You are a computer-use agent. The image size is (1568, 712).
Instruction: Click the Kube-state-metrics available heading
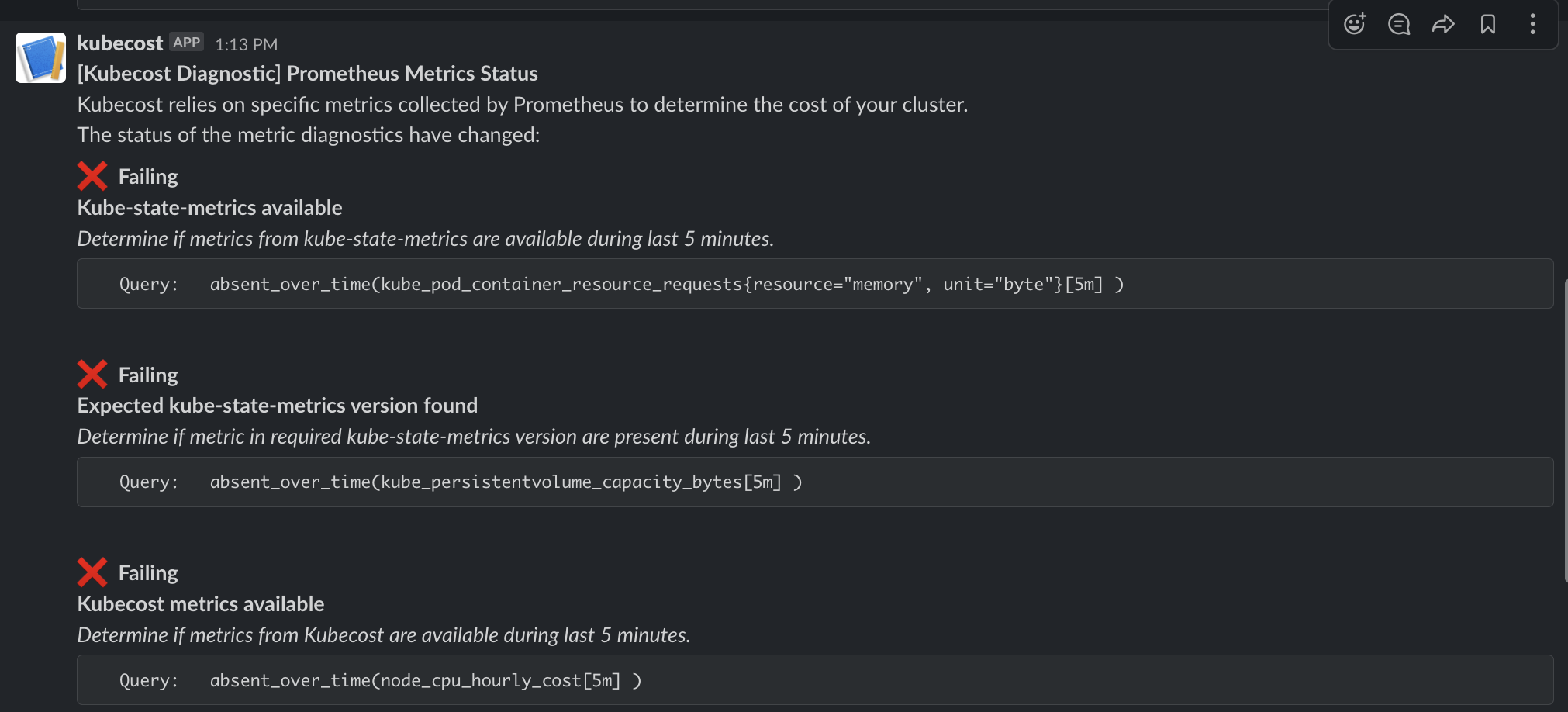coord(209,208)
